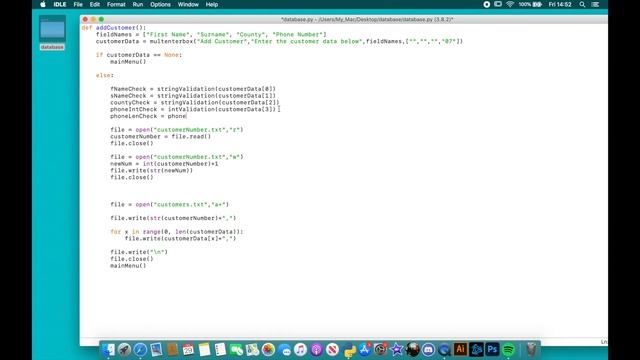Viewport: 640px width, 360px height.
Task: Open the Discord icon in dock
Action: [x=428, y=349]
